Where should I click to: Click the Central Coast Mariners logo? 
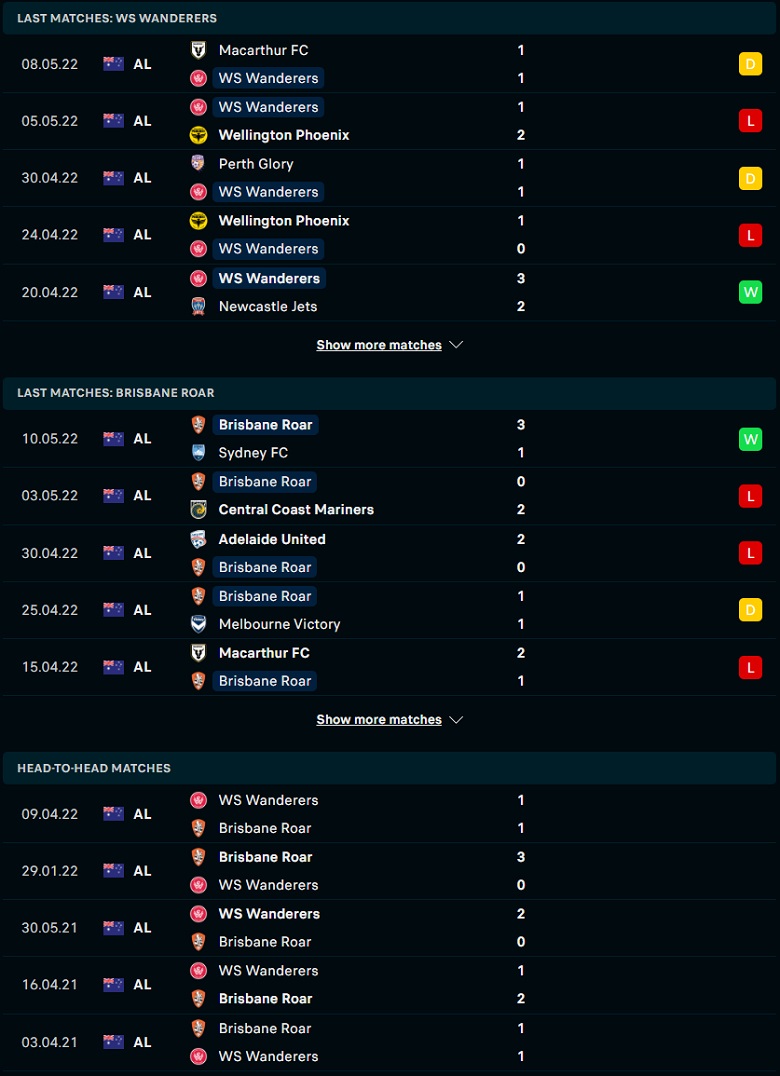point(198,510)
